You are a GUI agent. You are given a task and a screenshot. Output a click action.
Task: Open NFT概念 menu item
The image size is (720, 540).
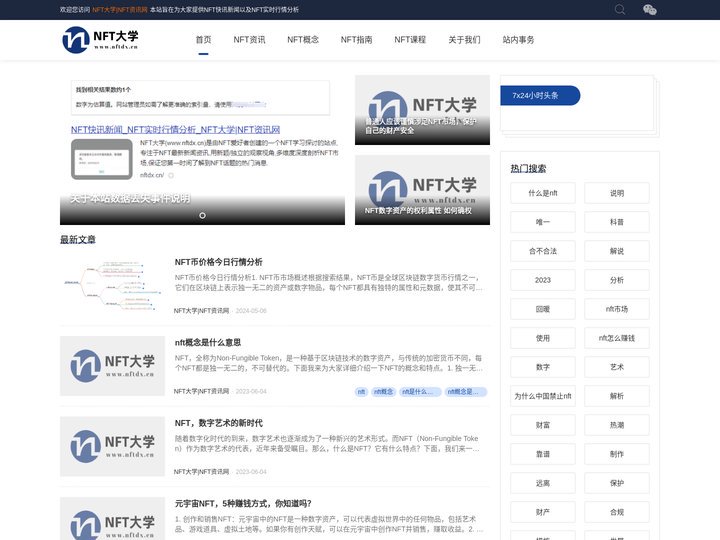(x=303, y=40)
